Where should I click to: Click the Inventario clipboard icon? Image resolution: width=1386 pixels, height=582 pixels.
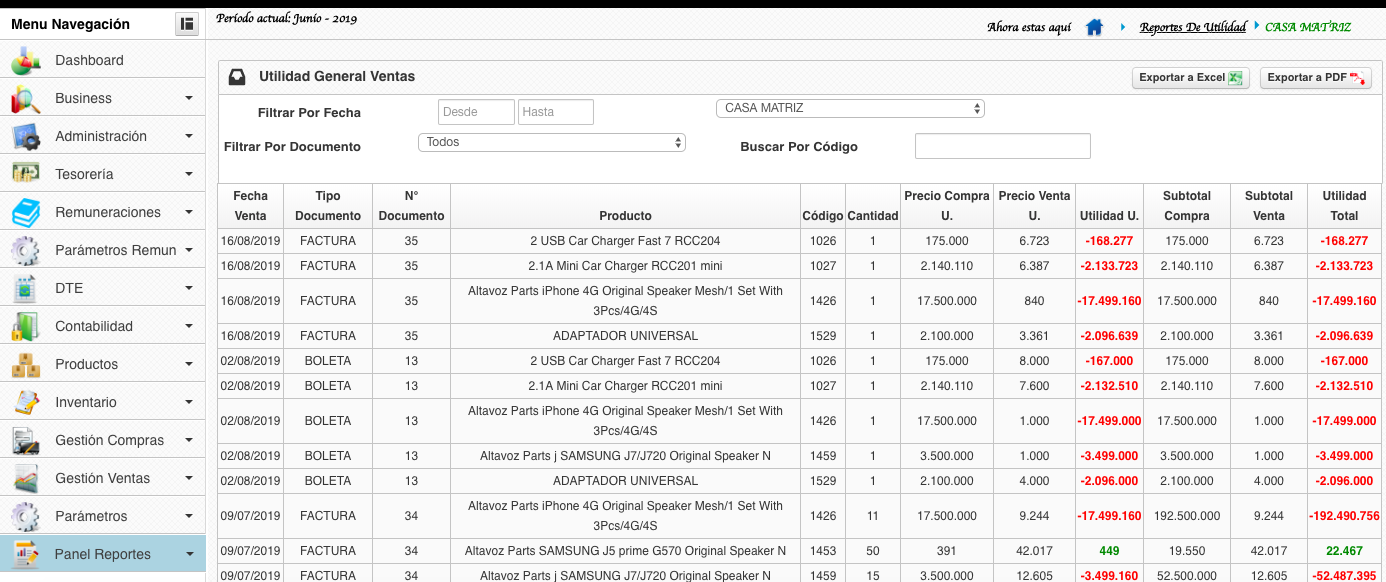pyautogui.click(x=25, y=403)
